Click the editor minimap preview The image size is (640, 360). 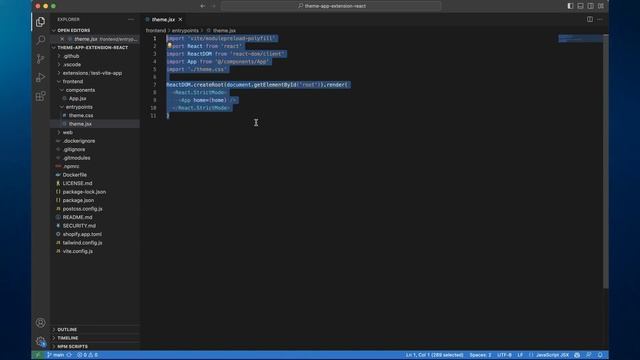click(580, 39)
